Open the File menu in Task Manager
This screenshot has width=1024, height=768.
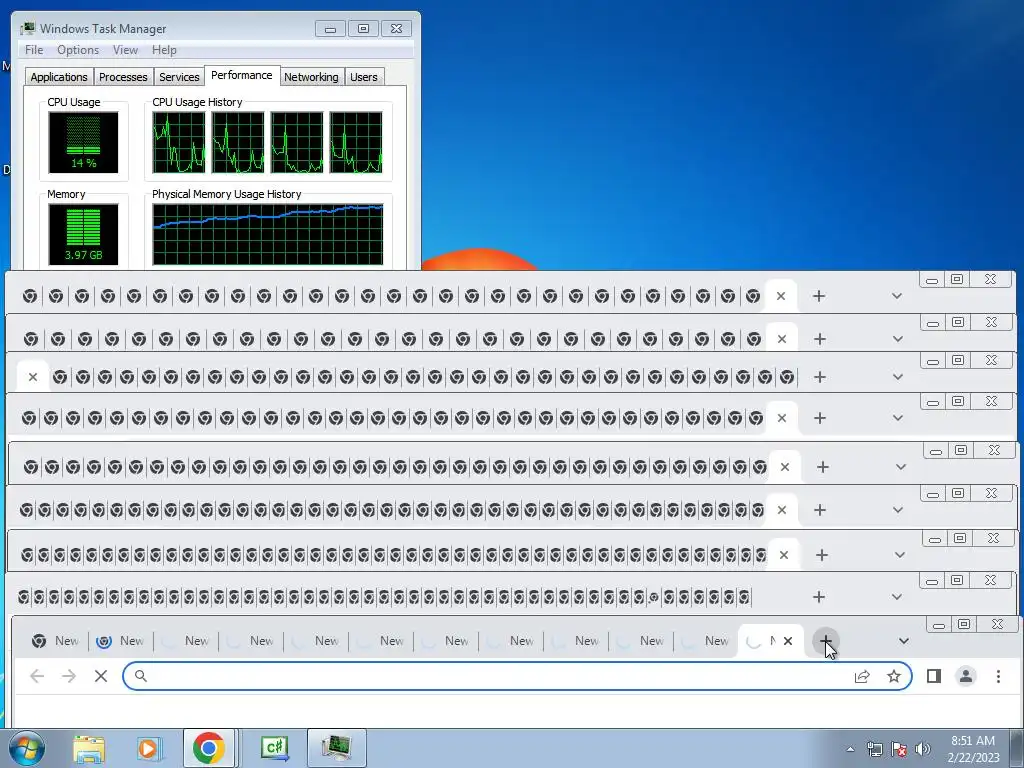coord(34,50)
